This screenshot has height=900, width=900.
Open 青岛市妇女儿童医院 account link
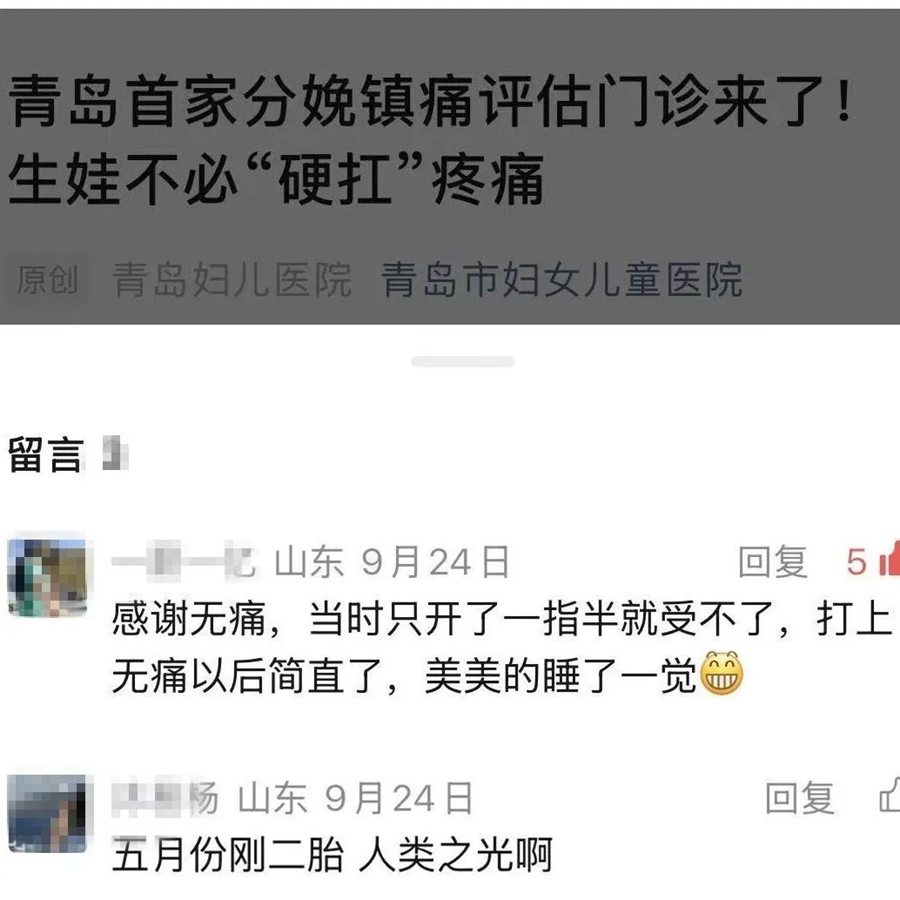pyautogui.click(x=561, y=280)
